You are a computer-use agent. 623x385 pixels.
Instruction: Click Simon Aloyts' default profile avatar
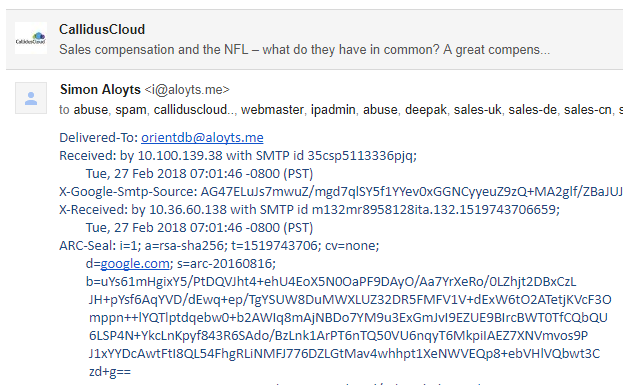click(x=31, y=98)
